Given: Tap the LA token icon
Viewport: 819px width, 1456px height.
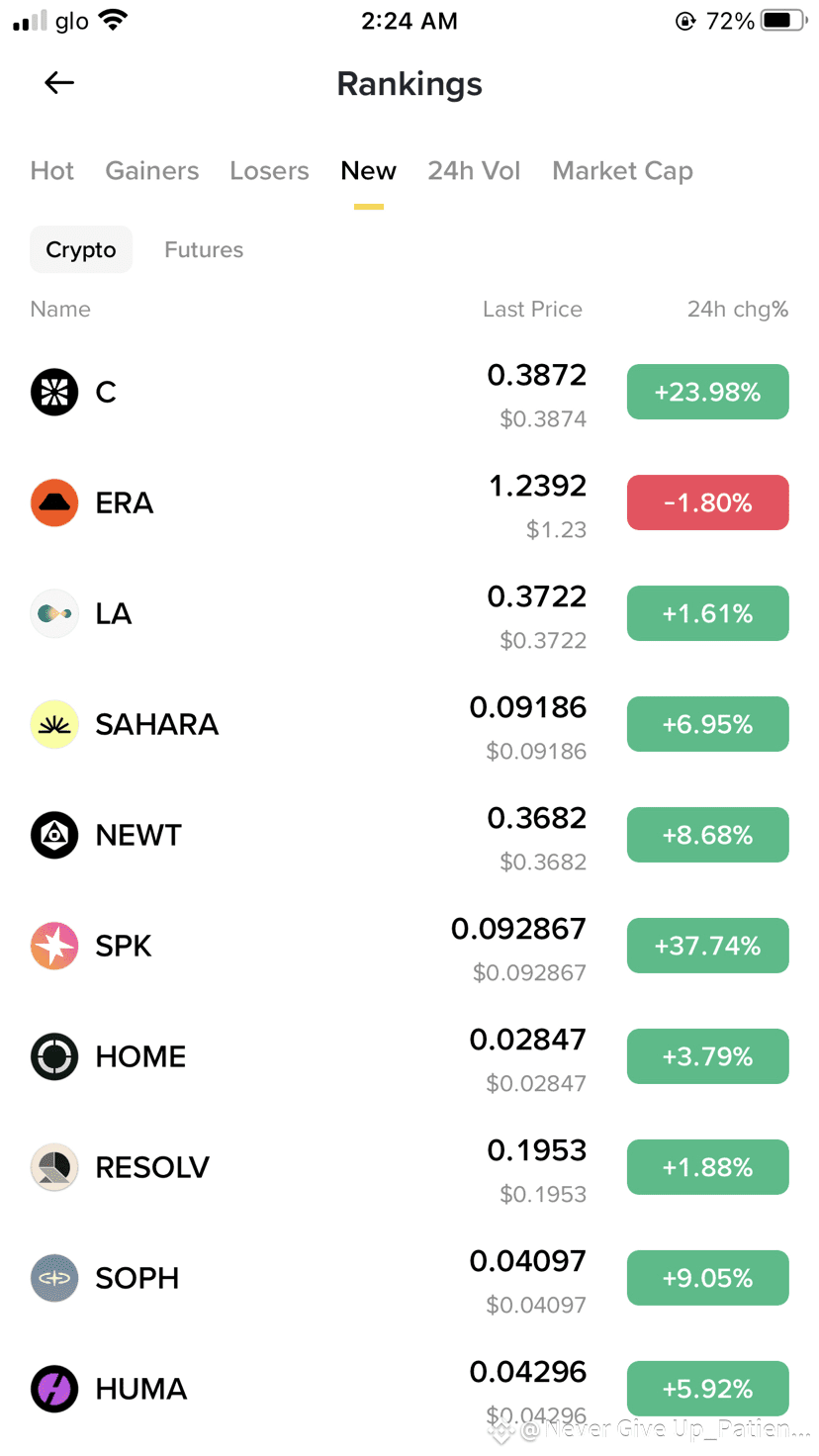Looking at the screenshot, I should (54, 613).
